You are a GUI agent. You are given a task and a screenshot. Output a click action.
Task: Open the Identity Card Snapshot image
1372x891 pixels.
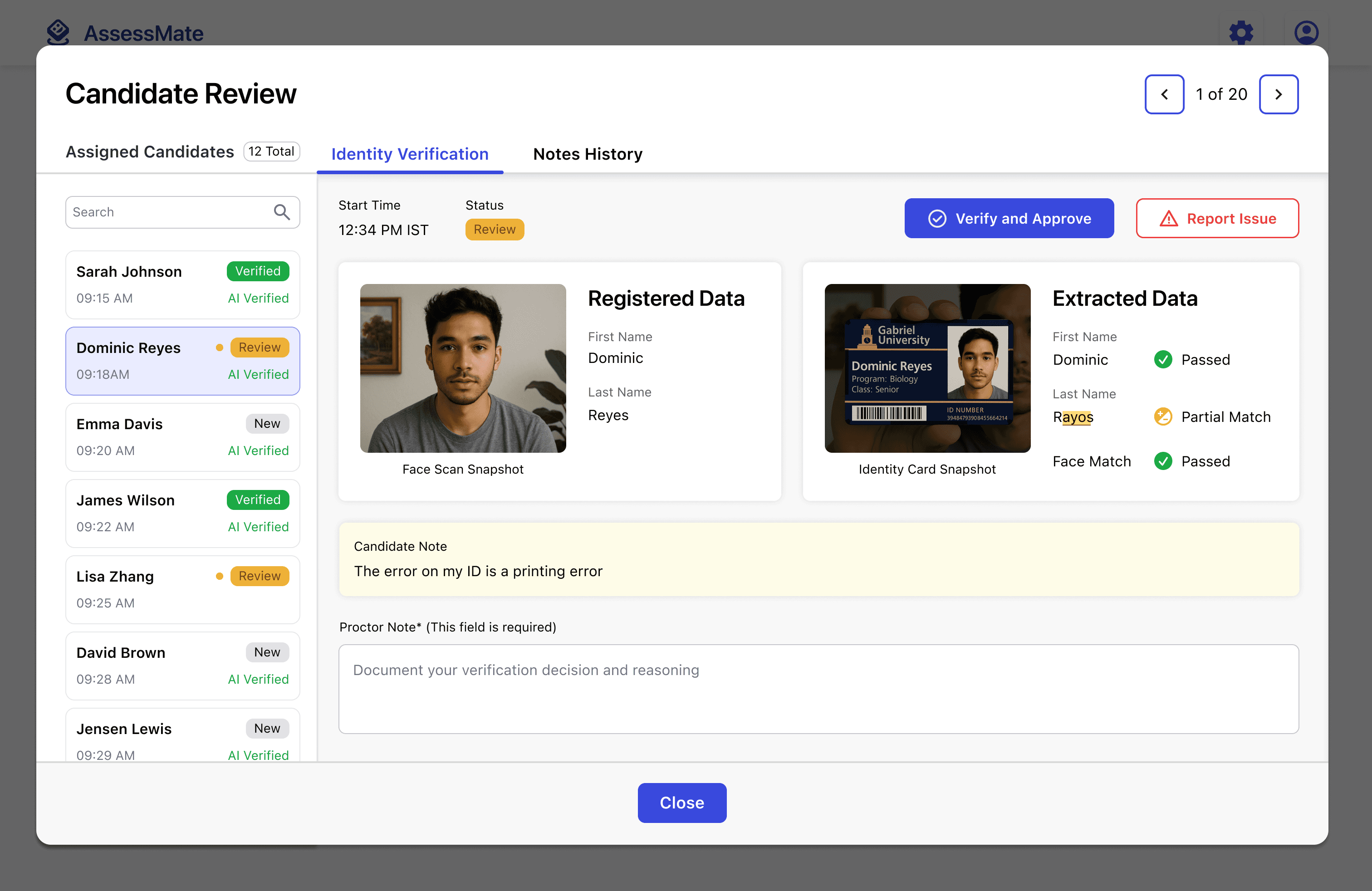pos(927,368)
